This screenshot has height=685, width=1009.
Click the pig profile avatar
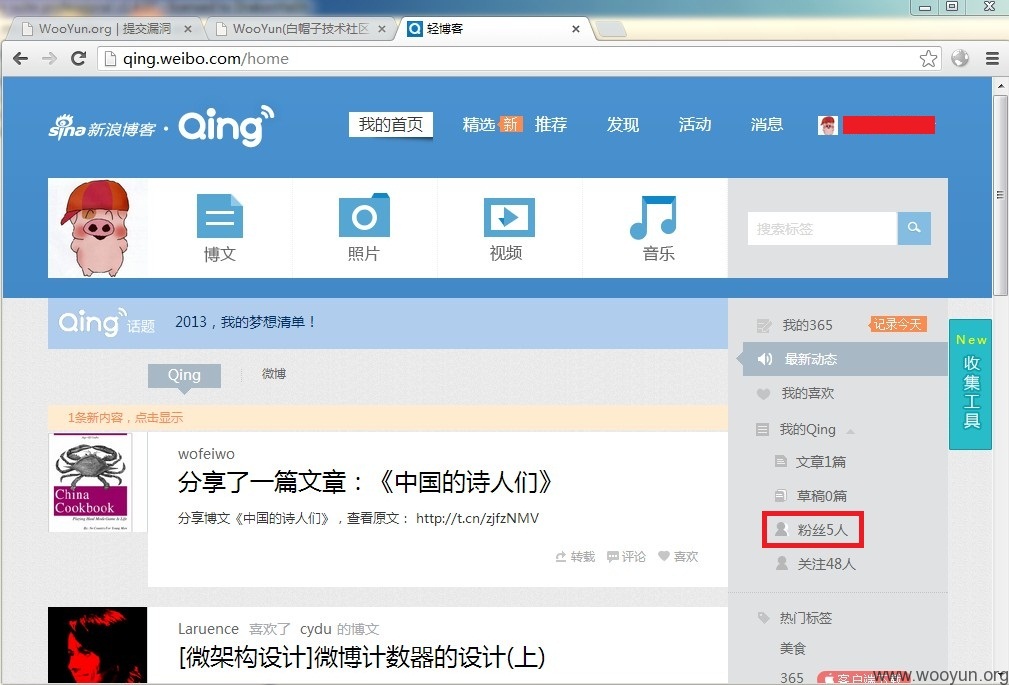tap(97, 228)
